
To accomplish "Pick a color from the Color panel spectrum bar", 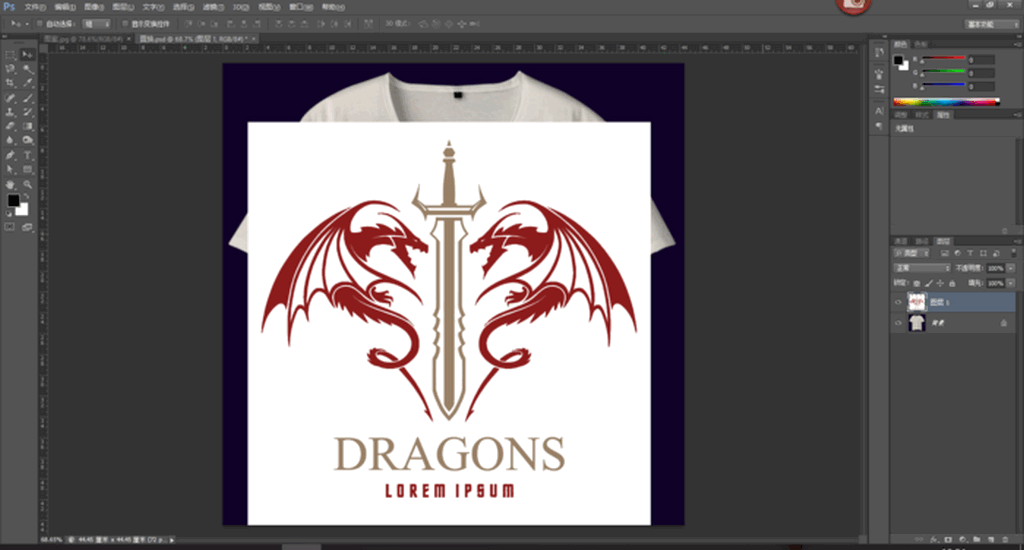I will (946, 101).
